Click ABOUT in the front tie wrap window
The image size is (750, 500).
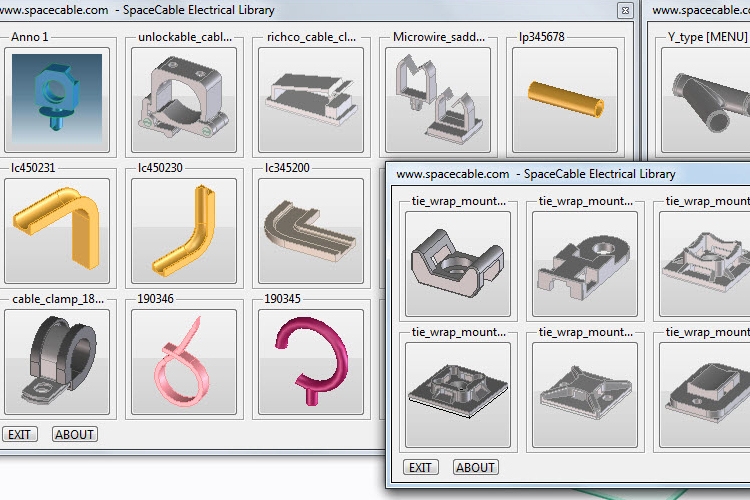coord(476,467)
